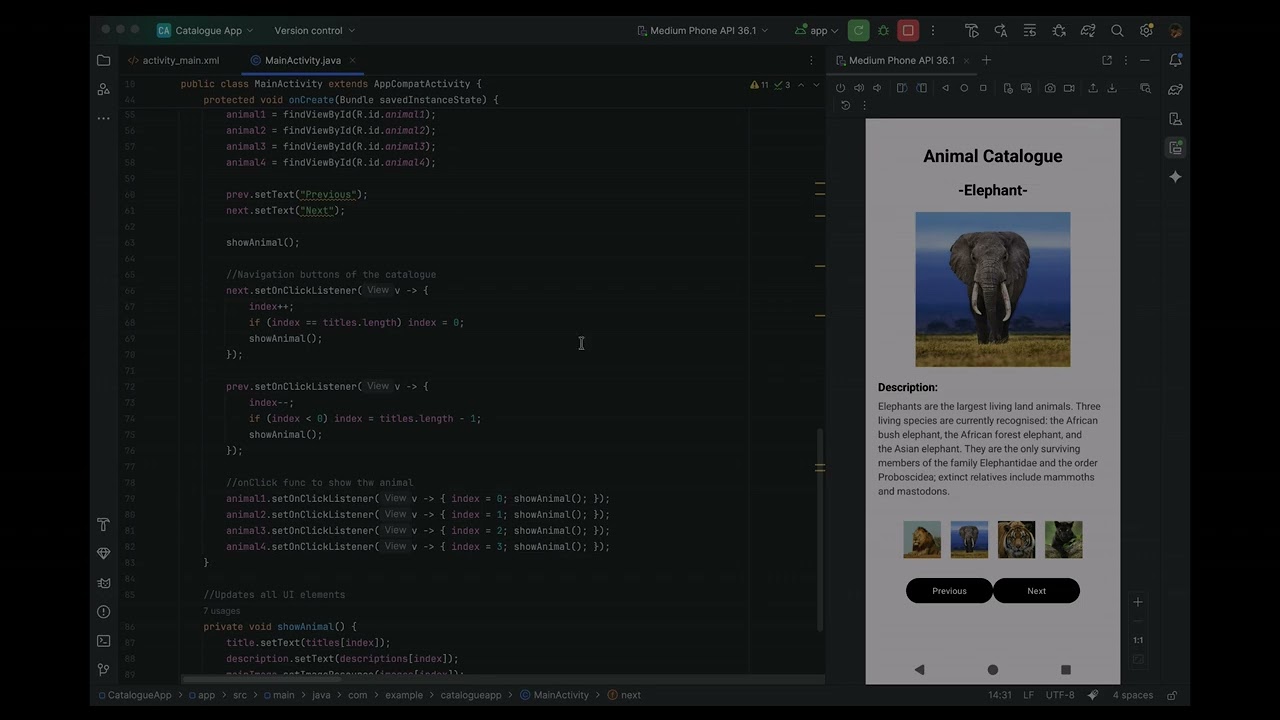Image resolution: width=1280 pixels, height=720 pixels.
Task: Expand the Catalogue App project dropdown
Action: (205, 31)
